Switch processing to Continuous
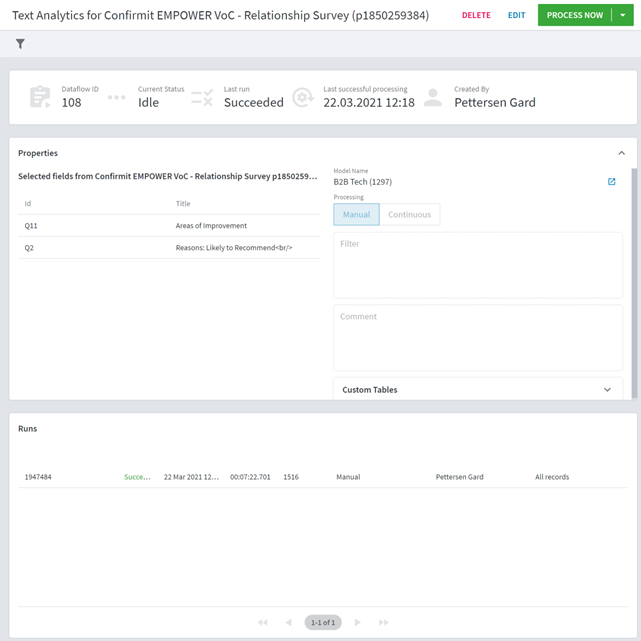 pos(410,215)
